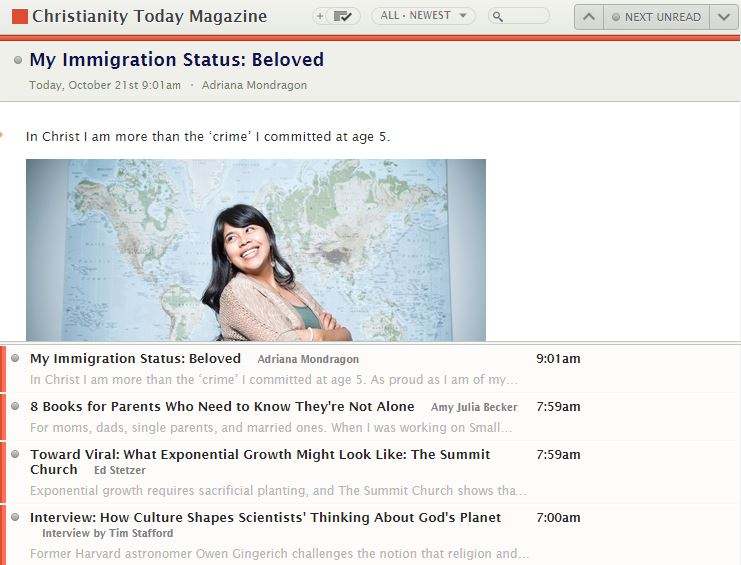Select My Immigration Status: Beloved in story list
Image resolution: width=741 pixels, height=565 pixels.
click(x=135, y=359)
